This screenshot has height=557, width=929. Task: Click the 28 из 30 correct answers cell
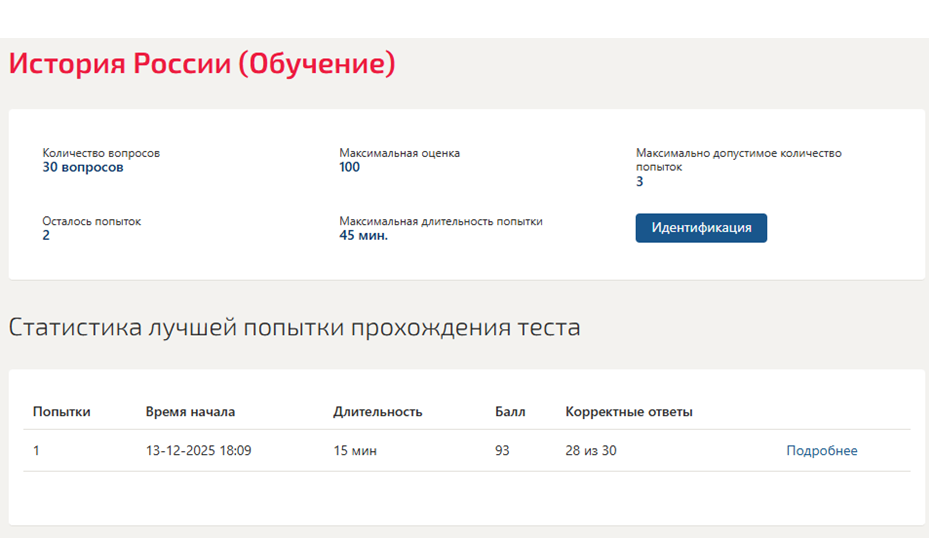(x=591, y=450)
